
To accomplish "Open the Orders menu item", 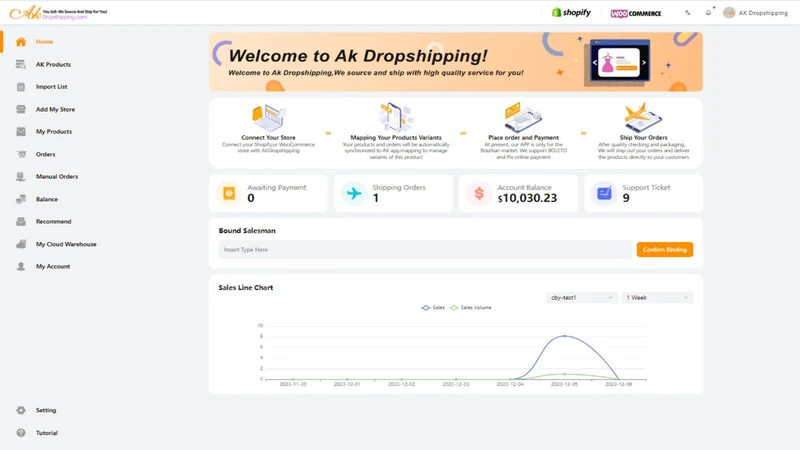I will (x=45, y=154).
